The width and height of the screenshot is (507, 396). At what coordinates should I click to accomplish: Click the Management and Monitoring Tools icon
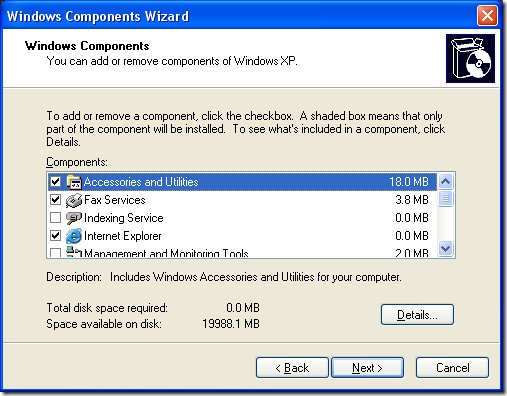click(74, 252)
